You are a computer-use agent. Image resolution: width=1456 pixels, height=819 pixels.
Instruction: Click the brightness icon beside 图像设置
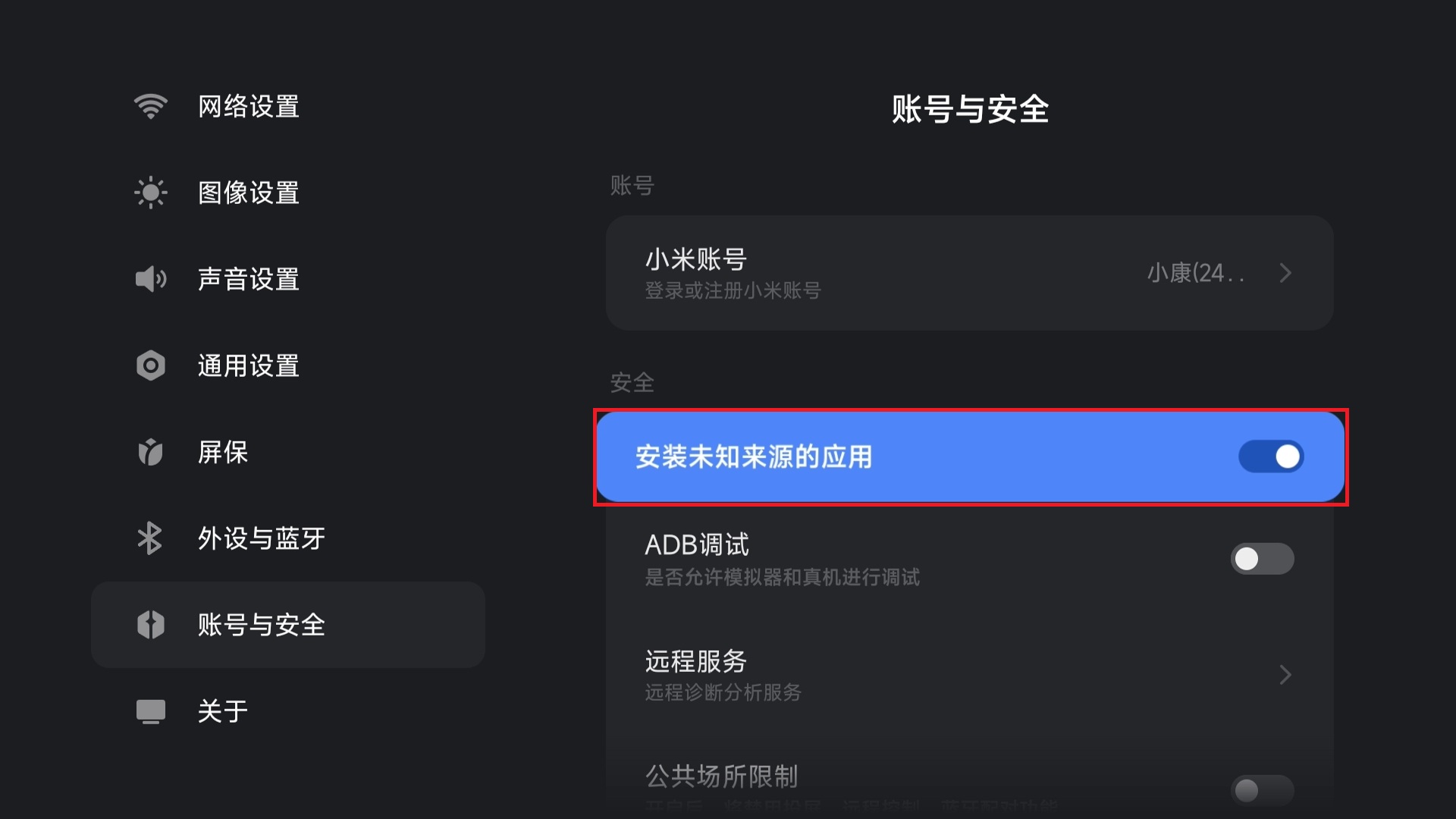(151, 192)
